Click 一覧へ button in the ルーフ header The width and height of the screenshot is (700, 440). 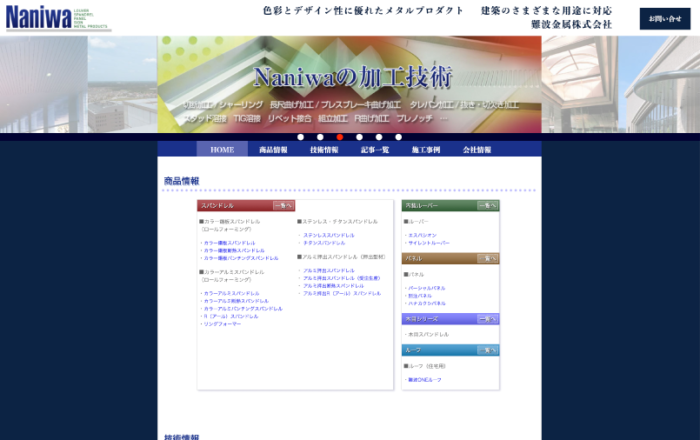[487, 350]
